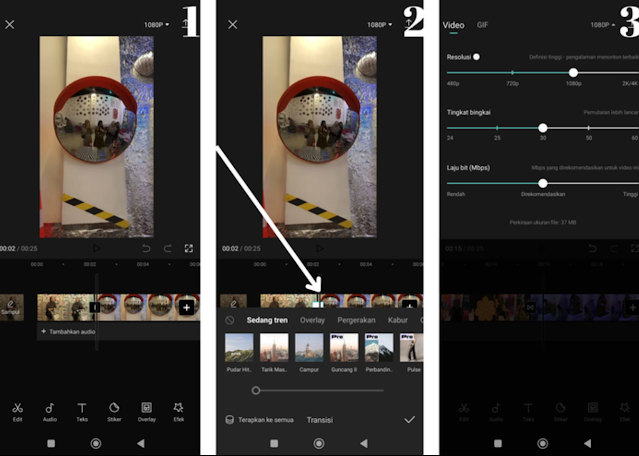Select 25 on the frame rate scale

(x=497, y=138)
